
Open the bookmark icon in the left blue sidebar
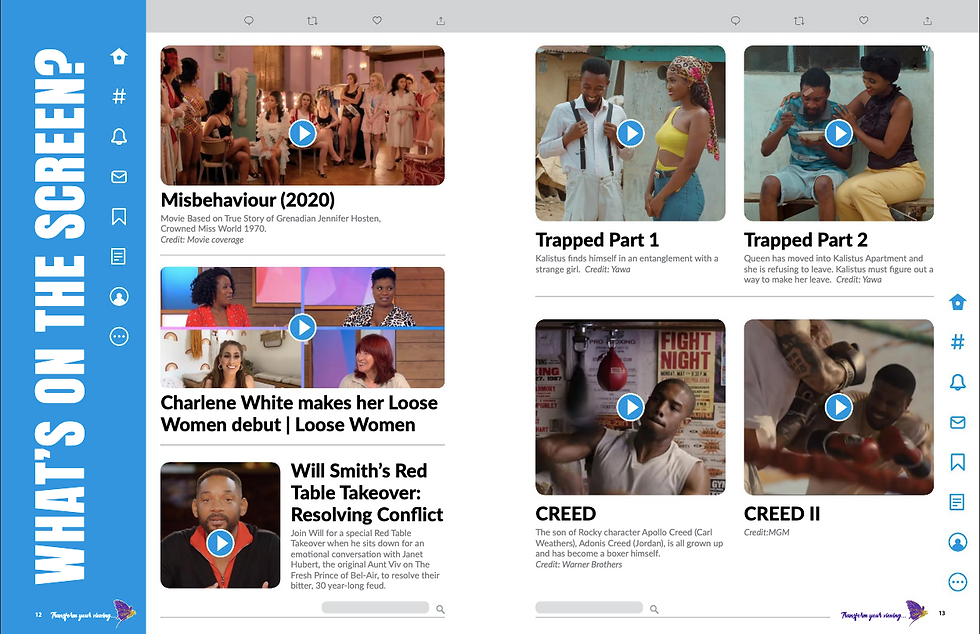click(119, 216)
